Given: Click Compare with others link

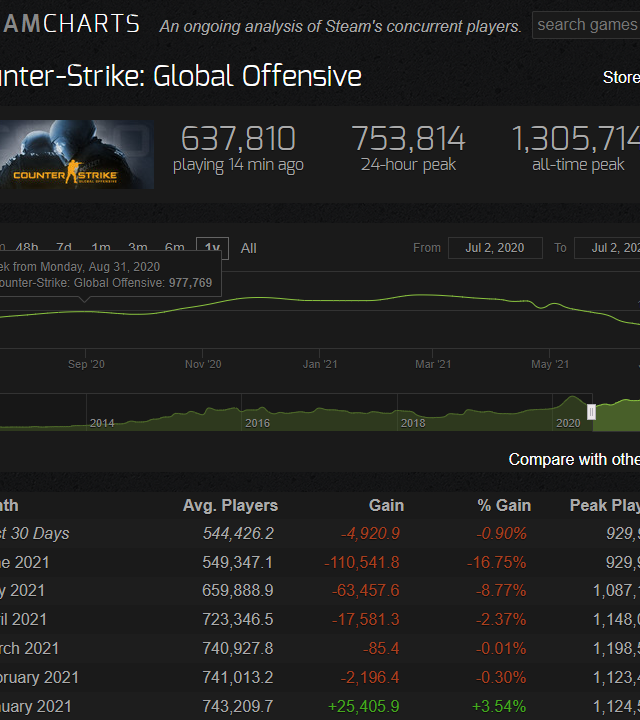Looking at the screenshot, I should coord(573,460).
